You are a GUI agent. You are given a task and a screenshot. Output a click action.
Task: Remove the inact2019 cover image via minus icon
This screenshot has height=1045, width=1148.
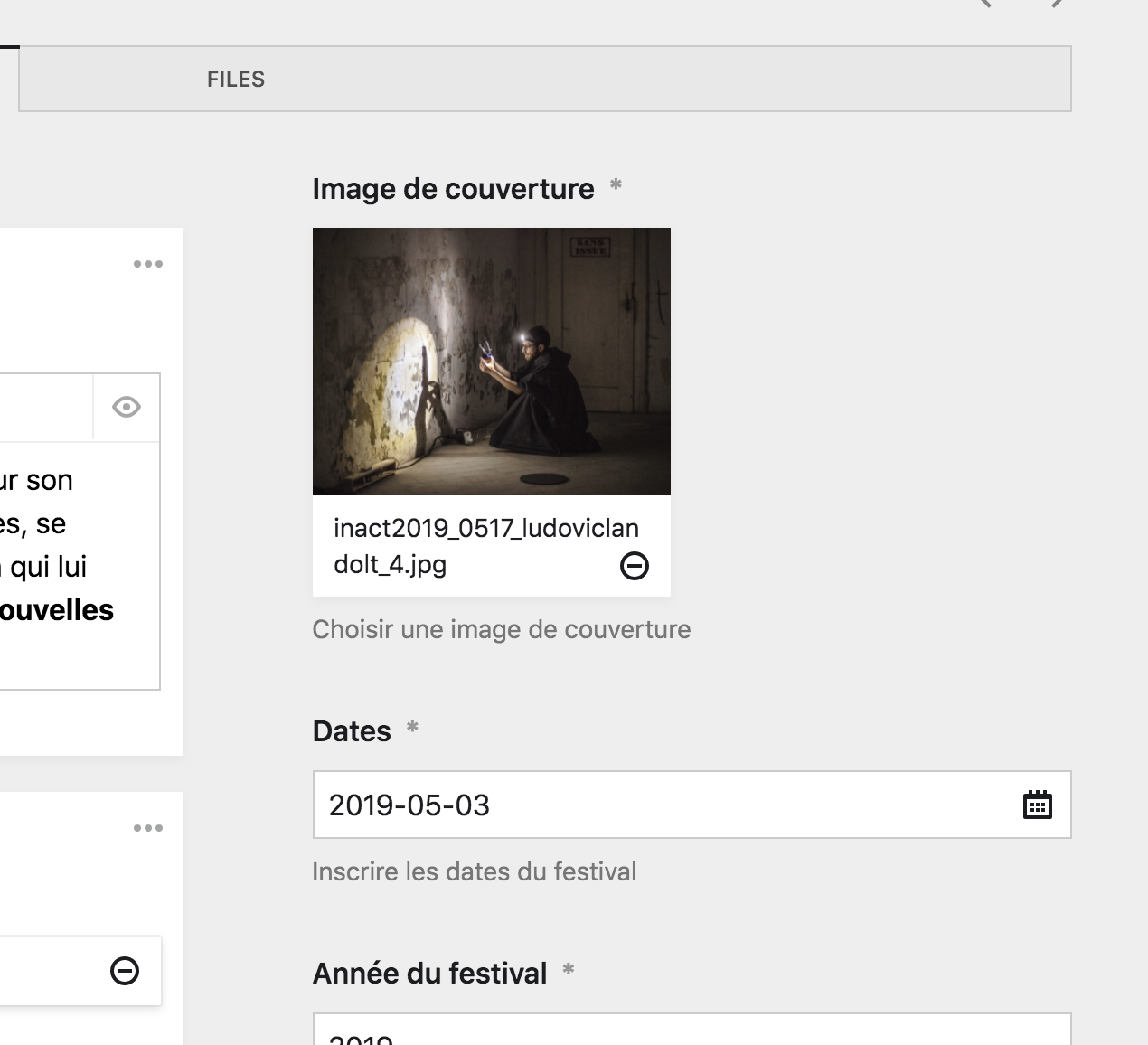635,566
